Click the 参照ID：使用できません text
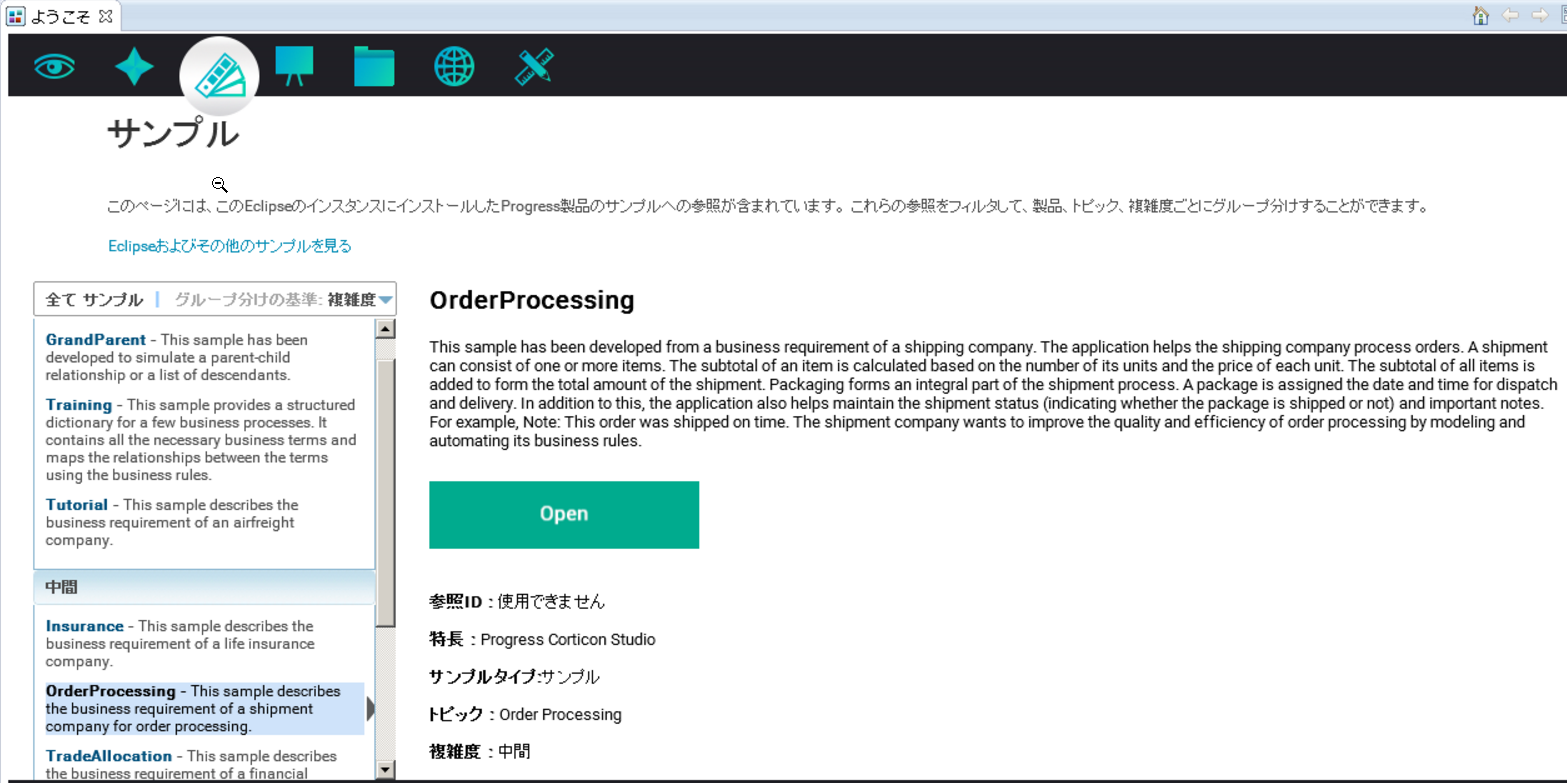 (x=517, y=601)
